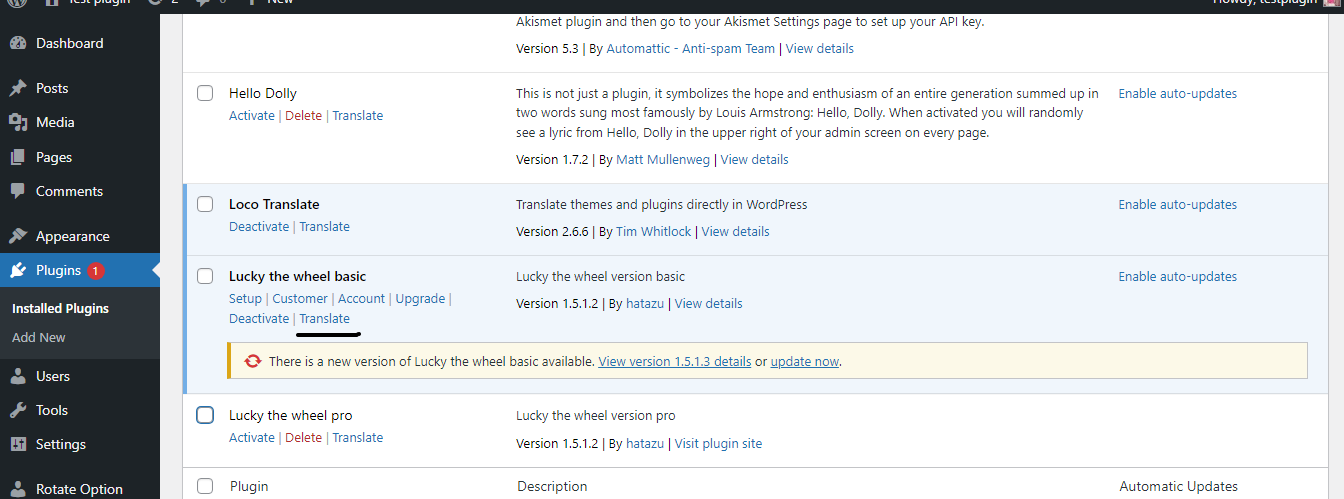Deactivate Lucky the wheel basic
Viewport: 1344px width, 499px height.
(x=259, y=318)
